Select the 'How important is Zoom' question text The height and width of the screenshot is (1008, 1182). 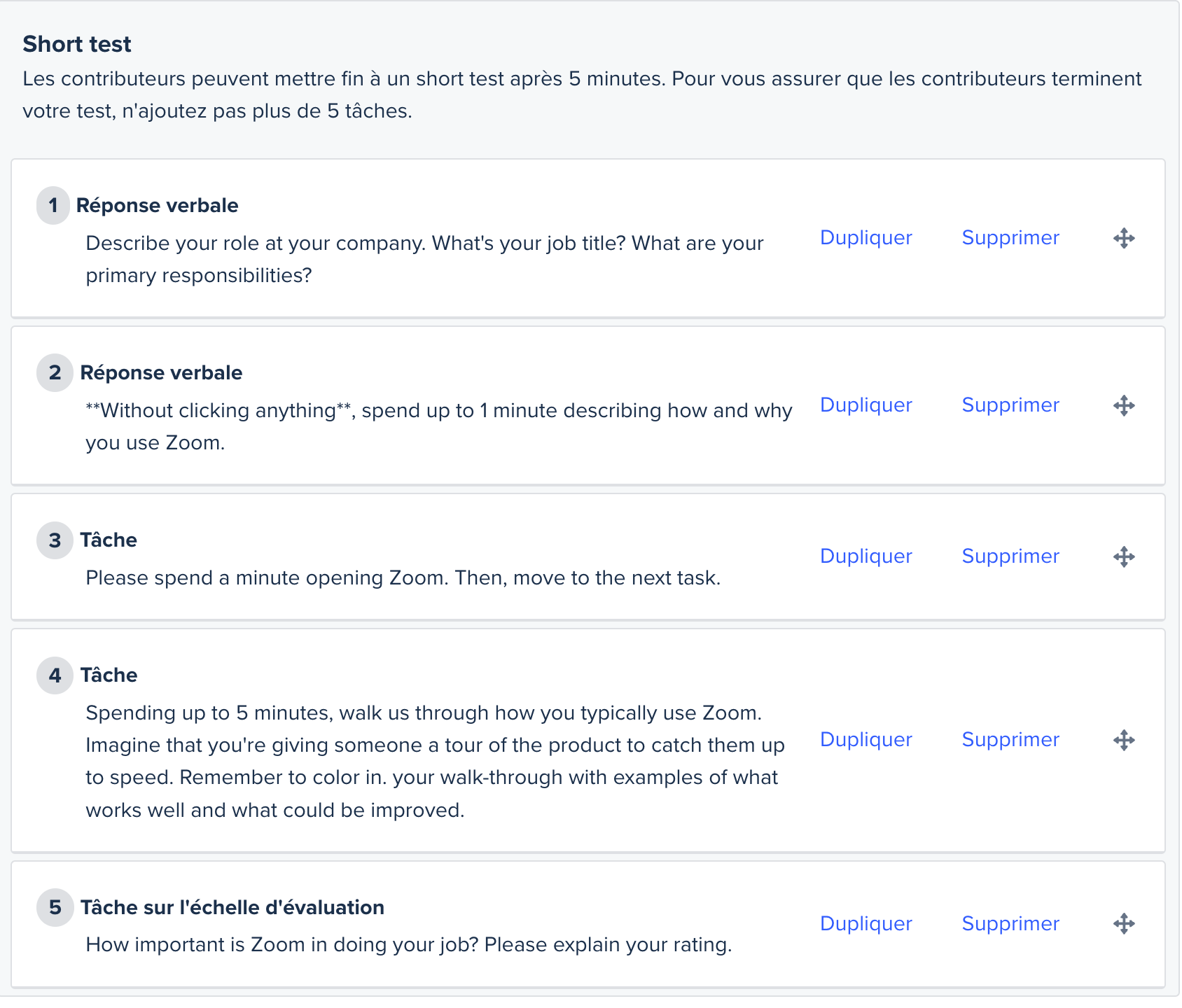[x=408, y=945]
